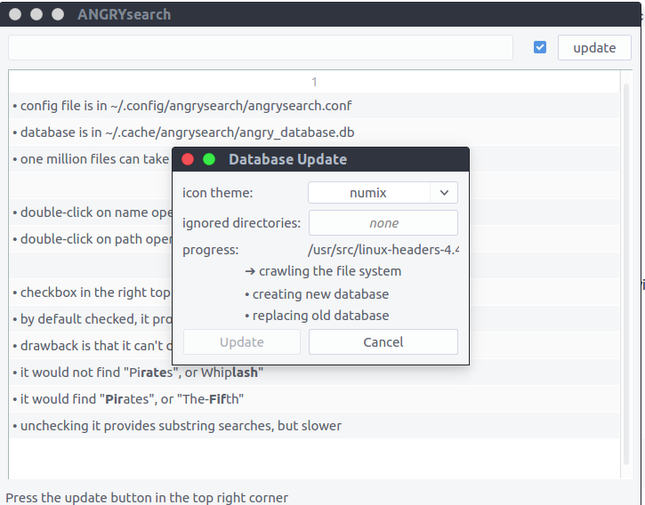645x505 pixels.
Task: Focus the main search text box
Action: tap(260, 47)
